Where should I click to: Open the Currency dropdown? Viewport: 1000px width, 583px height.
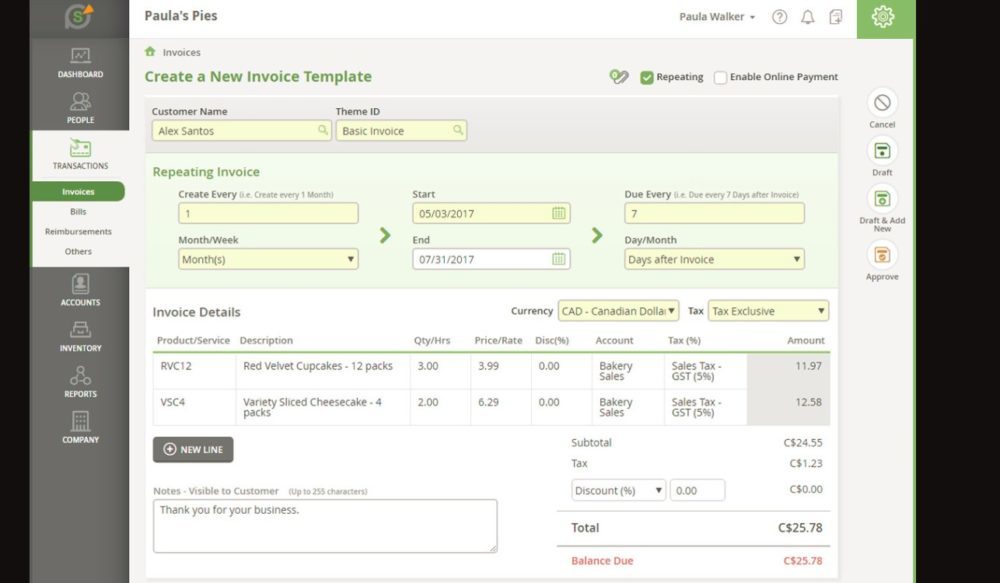point(618,311)
